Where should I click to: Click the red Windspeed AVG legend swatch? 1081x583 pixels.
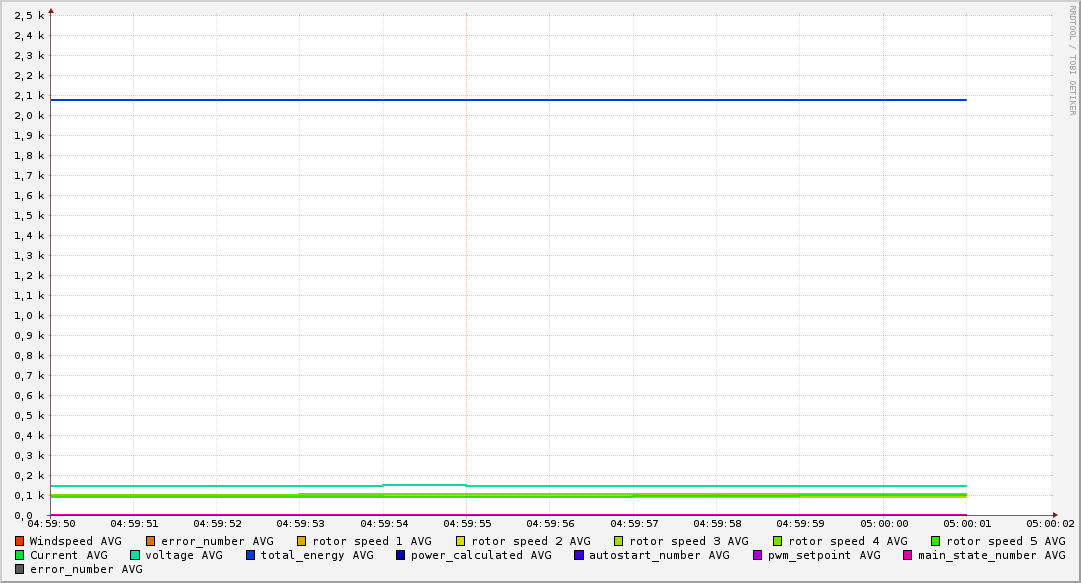point(20,541)
